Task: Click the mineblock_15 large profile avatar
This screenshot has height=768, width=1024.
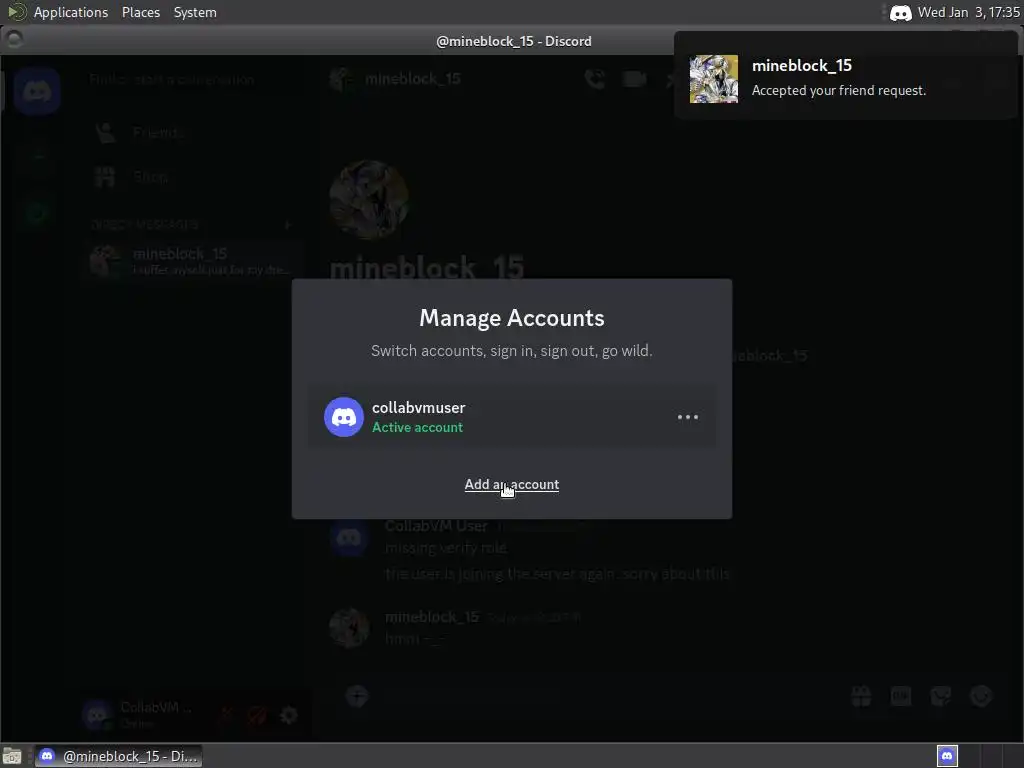Action: [x=369, y=200]
